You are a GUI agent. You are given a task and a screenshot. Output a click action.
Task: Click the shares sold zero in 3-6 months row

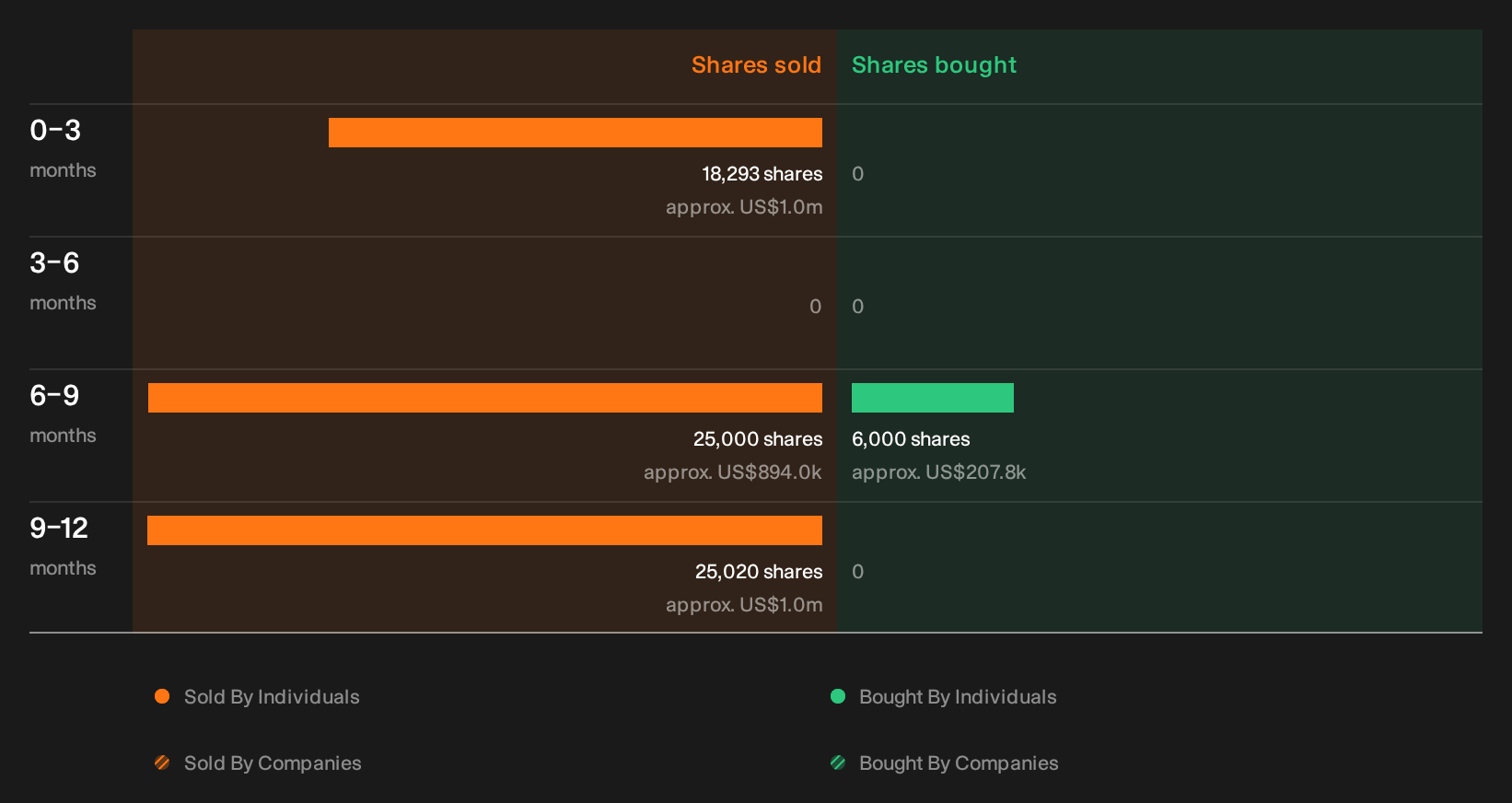tap(815, 307)
